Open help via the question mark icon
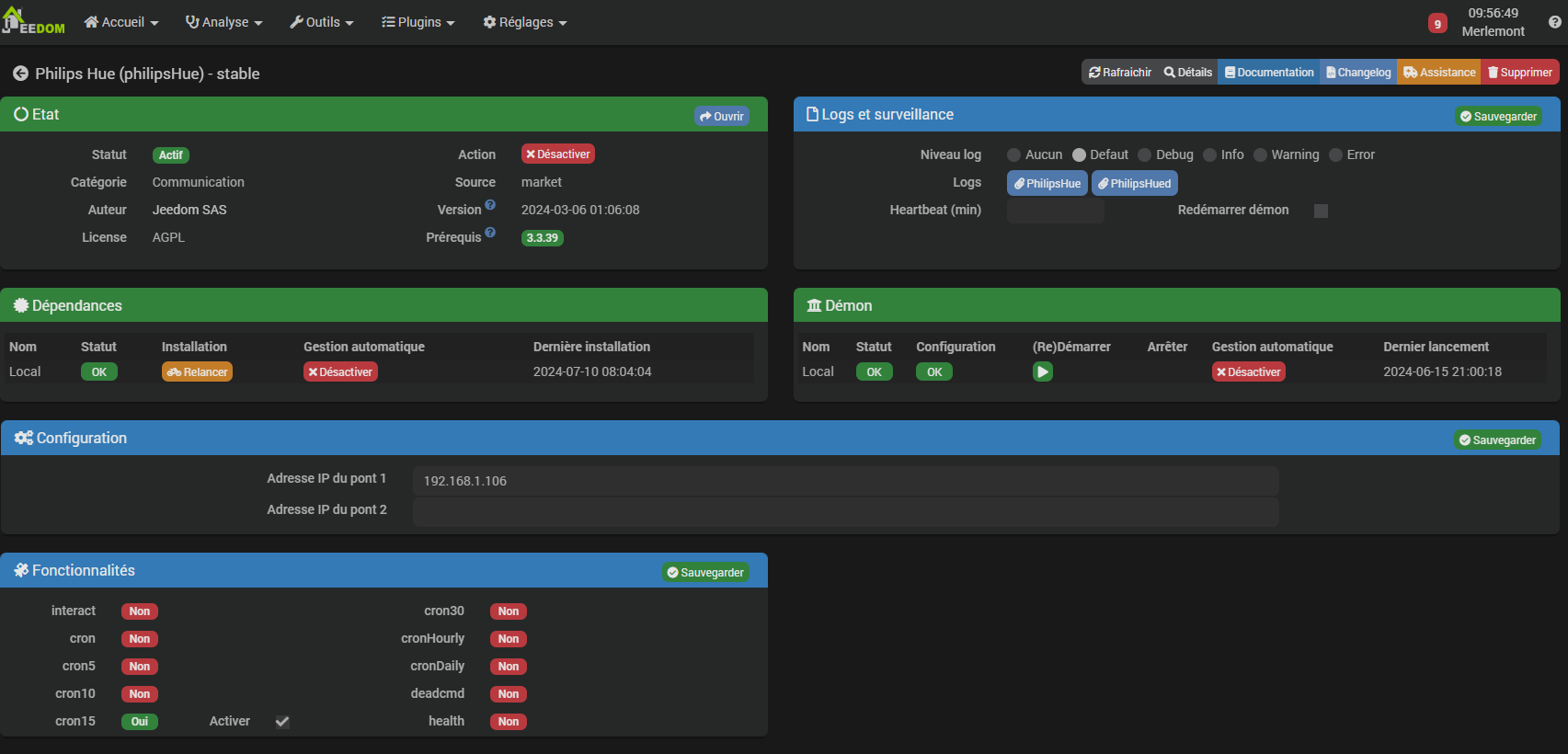 1554,22
